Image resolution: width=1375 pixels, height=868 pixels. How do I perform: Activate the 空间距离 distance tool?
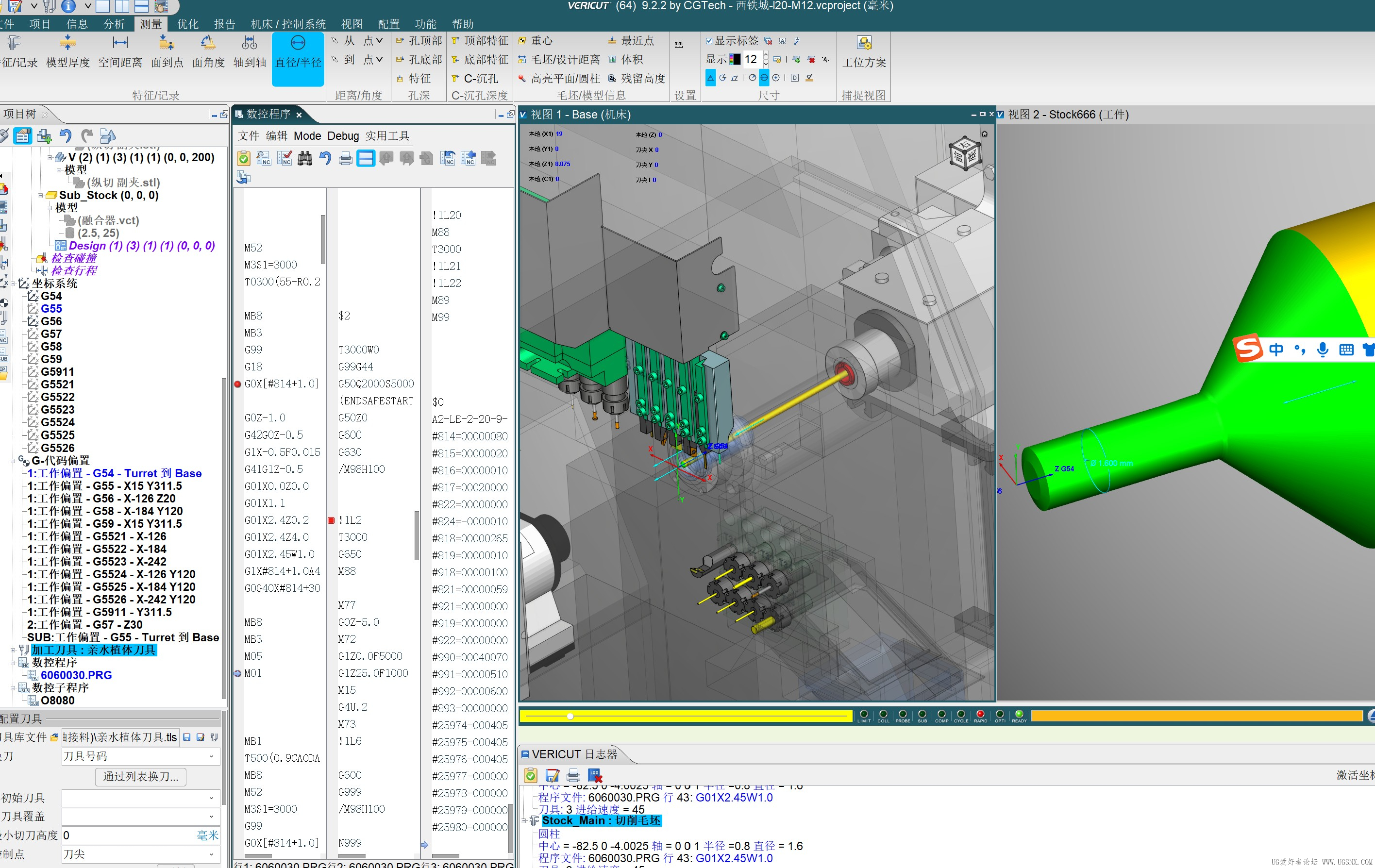point(120,51)
